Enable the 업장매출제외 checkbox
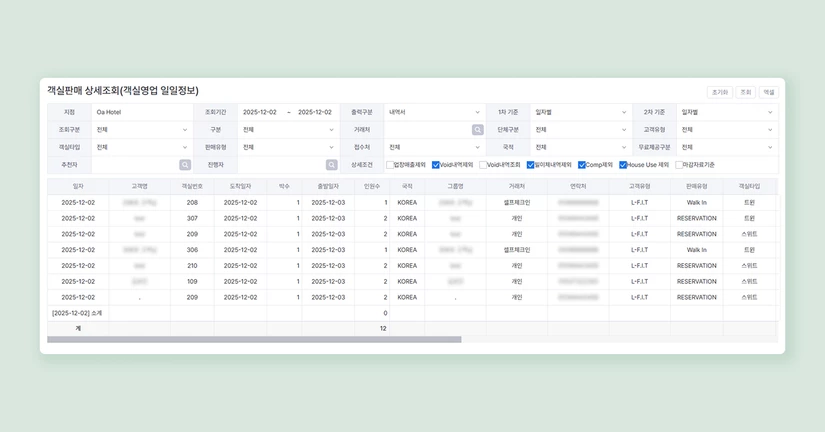Screen dimensions: 825x432 click(389, 165)
